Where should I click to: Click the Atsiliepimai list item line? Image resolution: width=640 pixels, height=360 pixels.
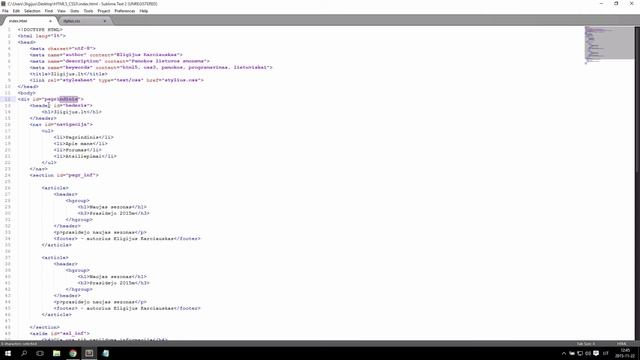click(85, 156)
